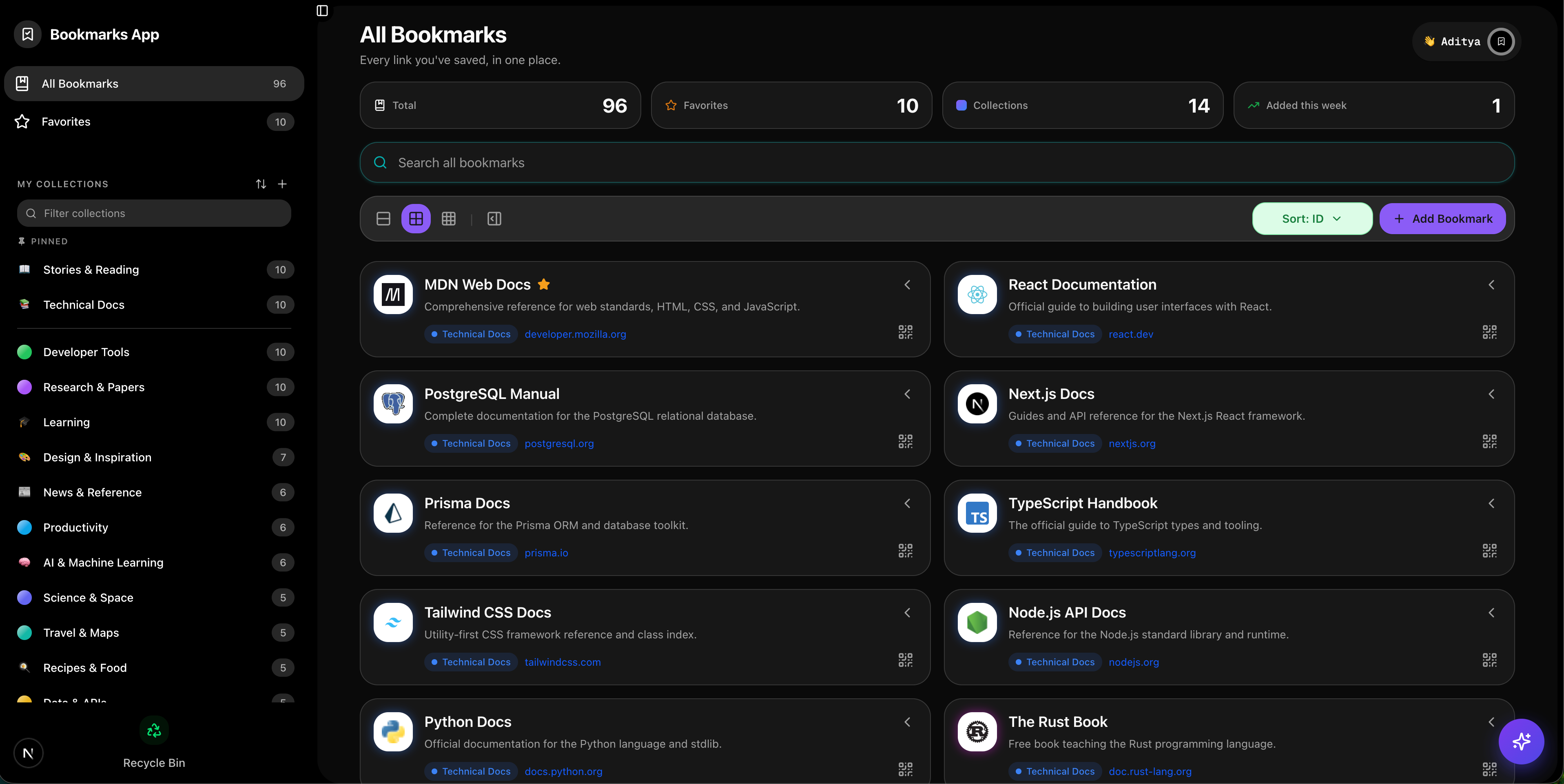1564x784 pixels.
Task: Expand the React Documentation card chevron
Action: [x=1491, y=285]
